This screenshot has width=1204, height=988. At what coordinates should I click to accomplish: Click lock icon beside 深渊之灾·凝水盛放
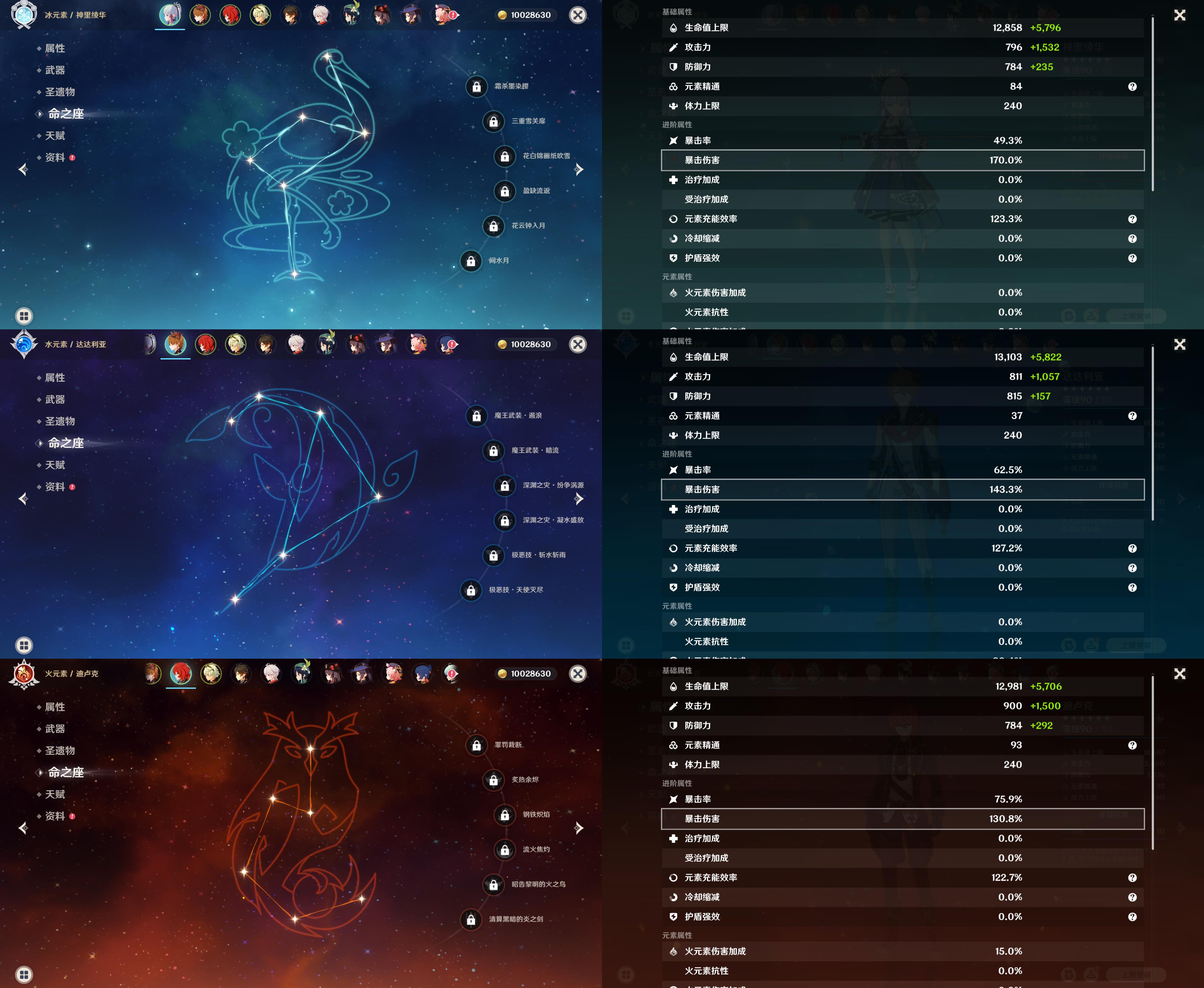click(505, 520)
